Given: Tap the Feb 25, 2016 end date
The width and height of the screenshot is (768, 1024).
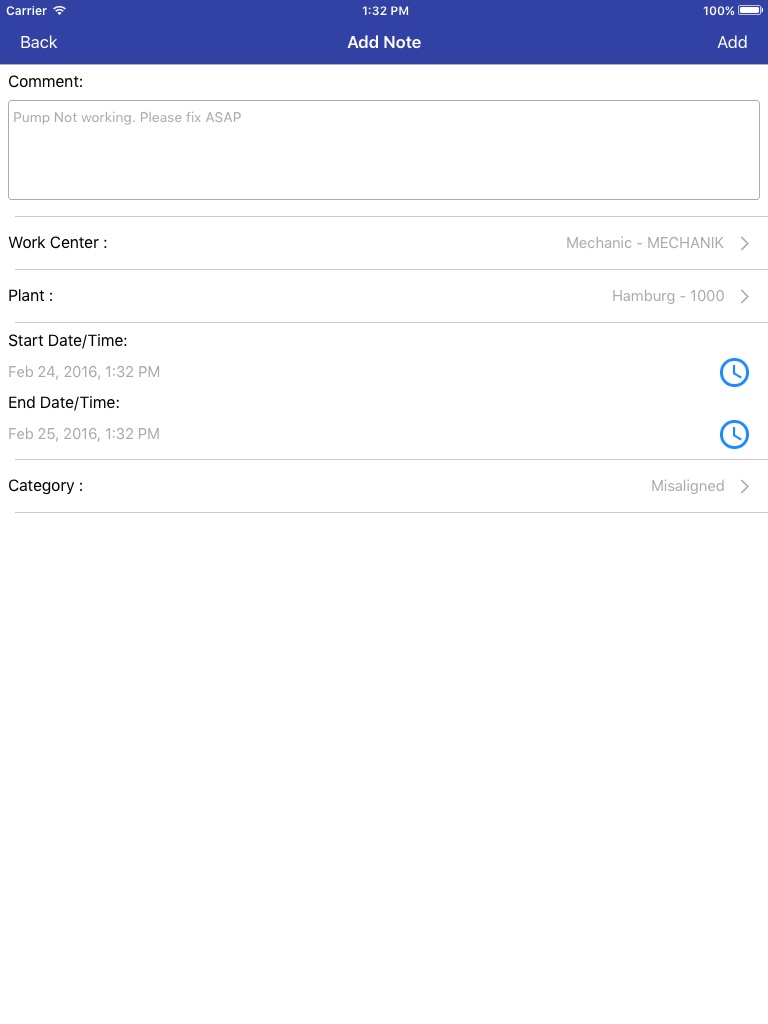Looking at the screenshot, I should tap(84, 434).
